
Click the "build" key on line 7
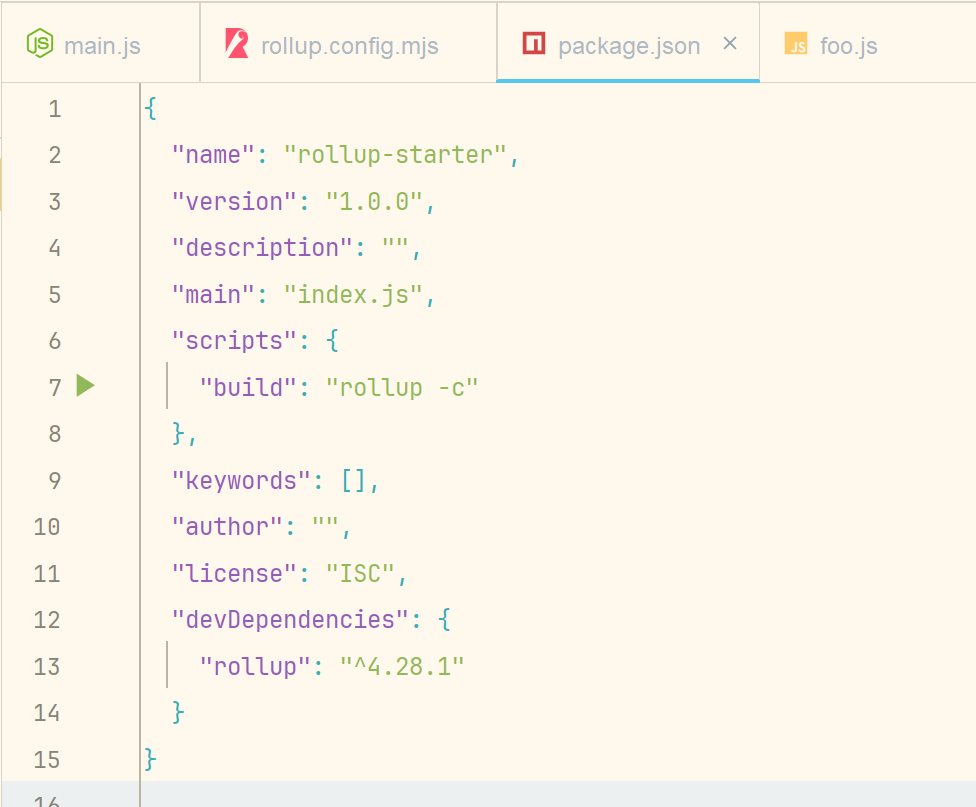coord(248,387)
